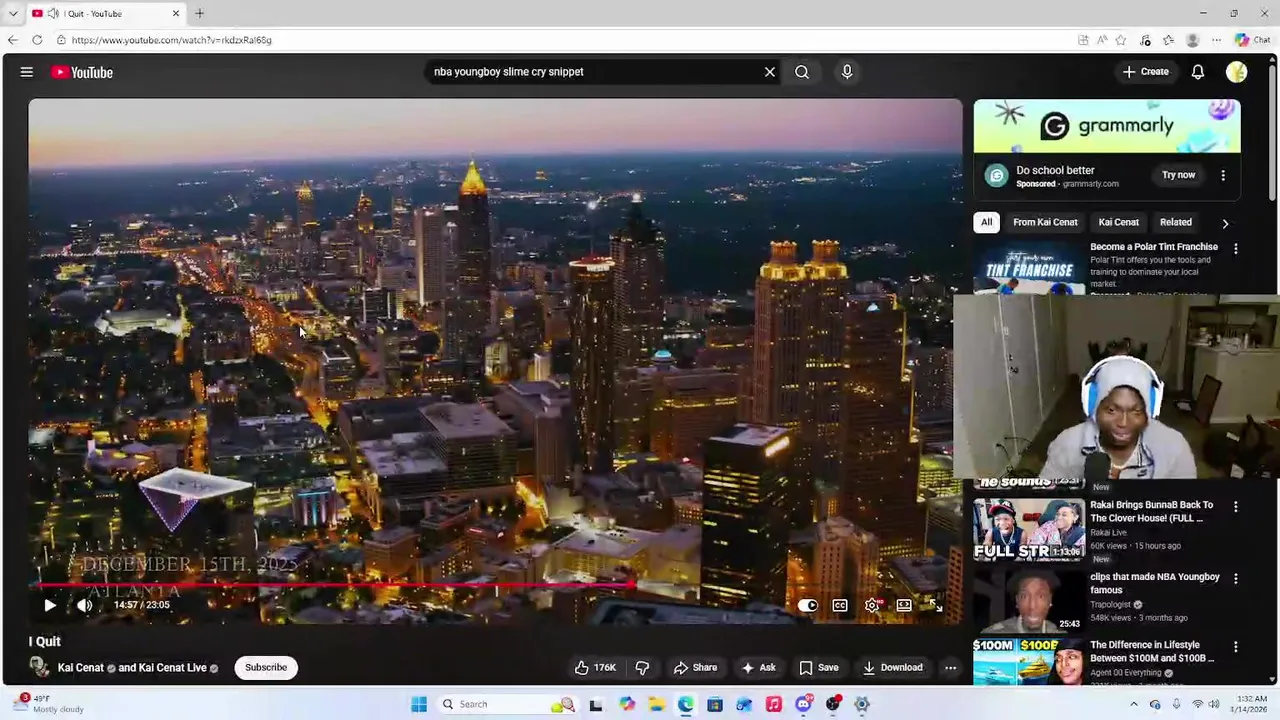Screen dimensions: 1280x720
Task: Play the paused video
Action: [50, 605]
